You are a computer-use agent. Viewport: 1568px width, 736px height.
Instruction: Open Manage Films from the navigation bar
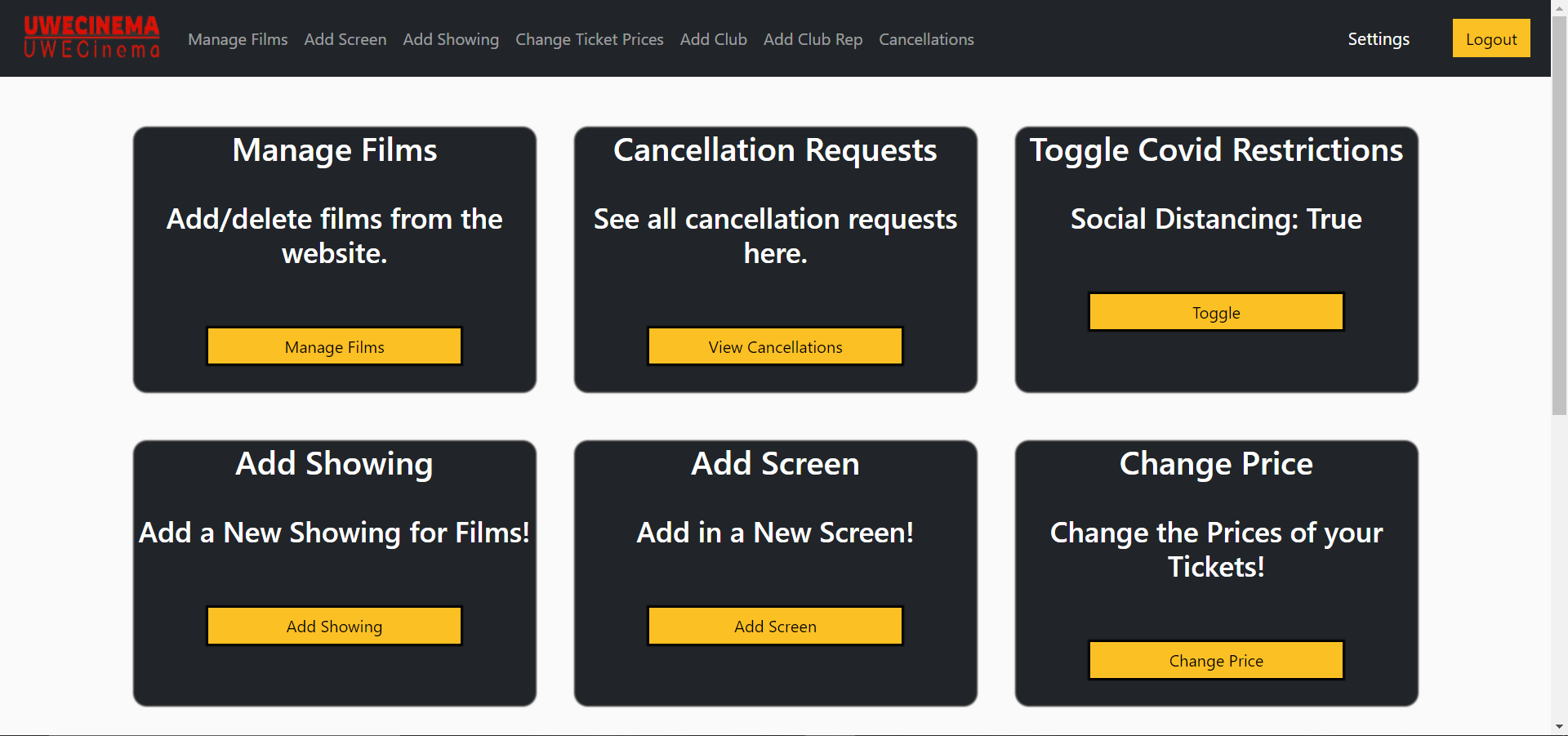pyautogui.click(x=237, y=39)
